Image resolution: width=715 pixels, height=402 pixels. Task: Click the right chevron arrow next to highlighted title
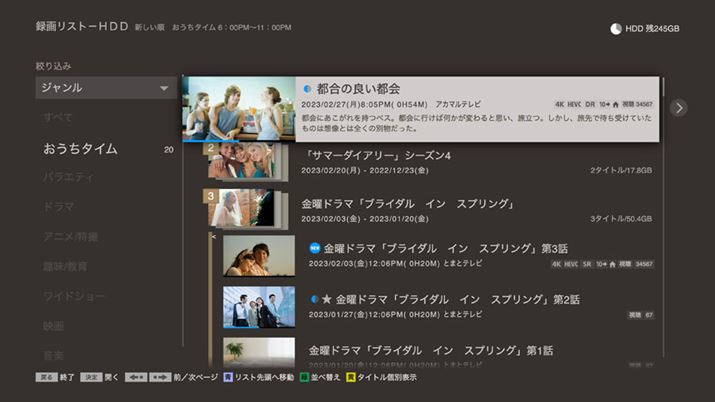679,108
